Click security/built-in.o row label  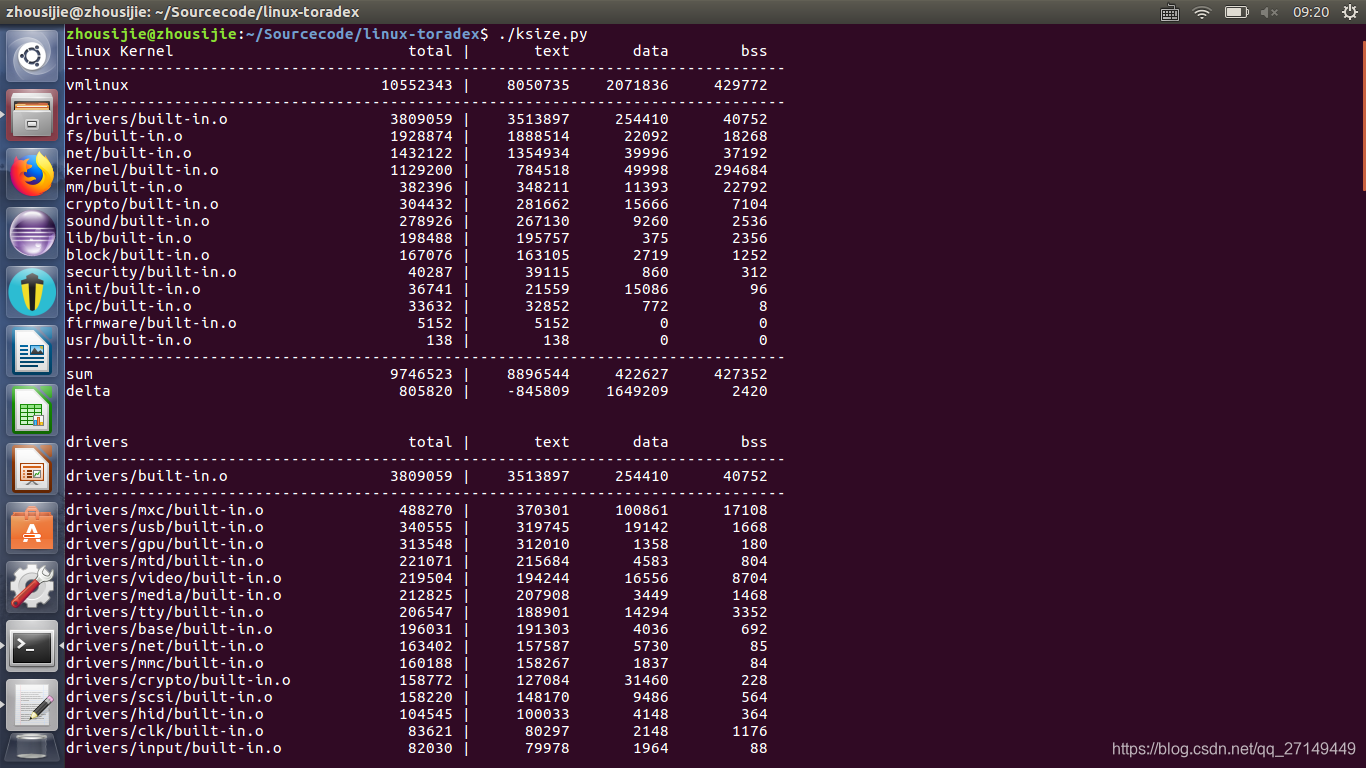pyautogui.click(x=151, y=272)
